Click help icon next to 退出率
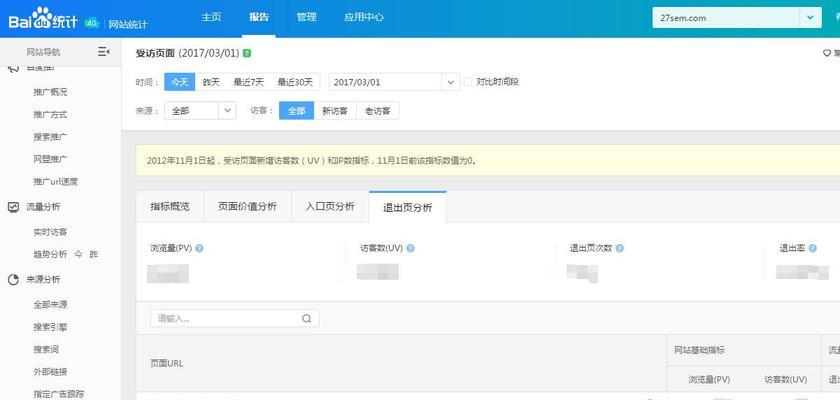 tap(813, 248)
